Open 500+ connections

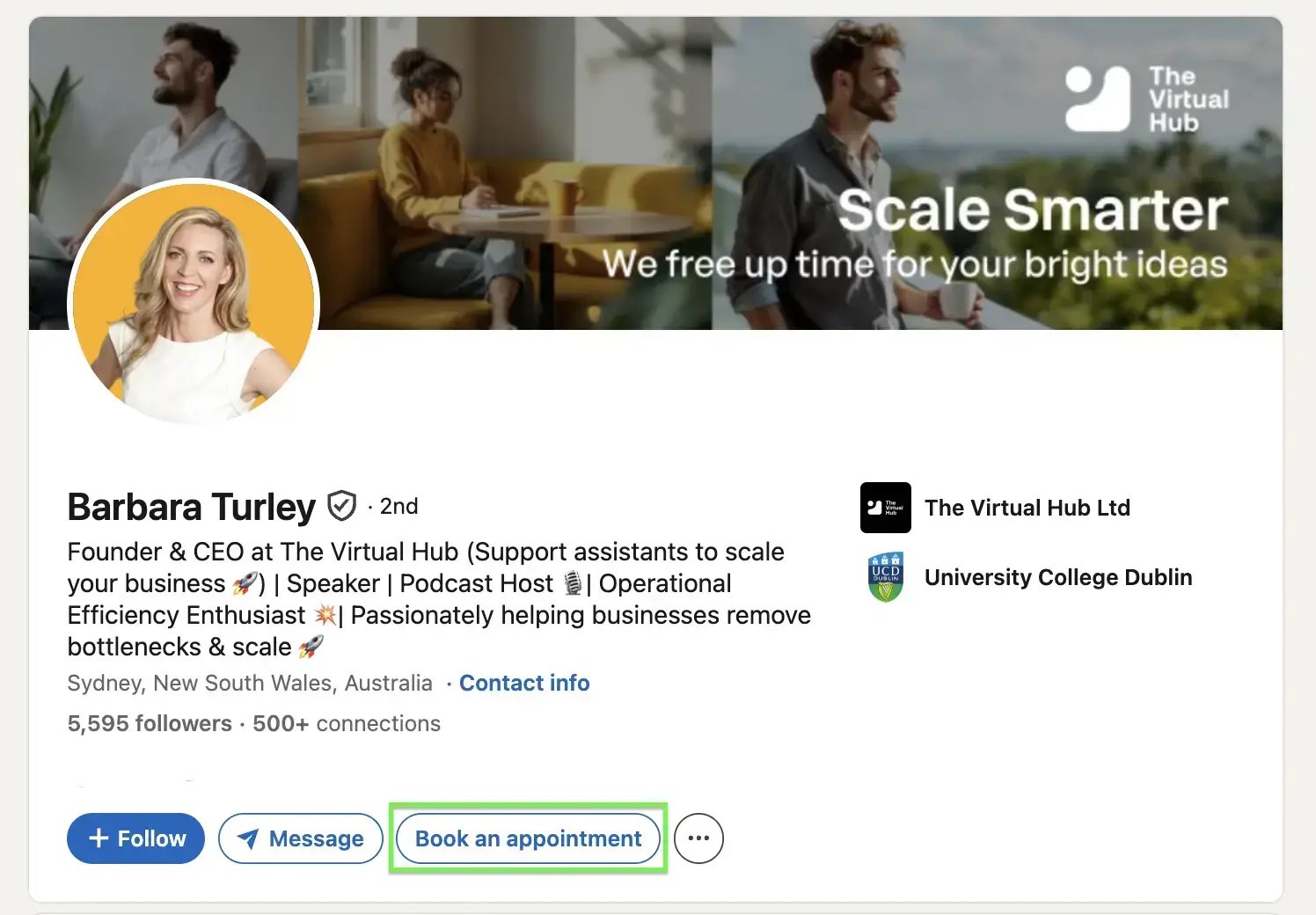345,723
